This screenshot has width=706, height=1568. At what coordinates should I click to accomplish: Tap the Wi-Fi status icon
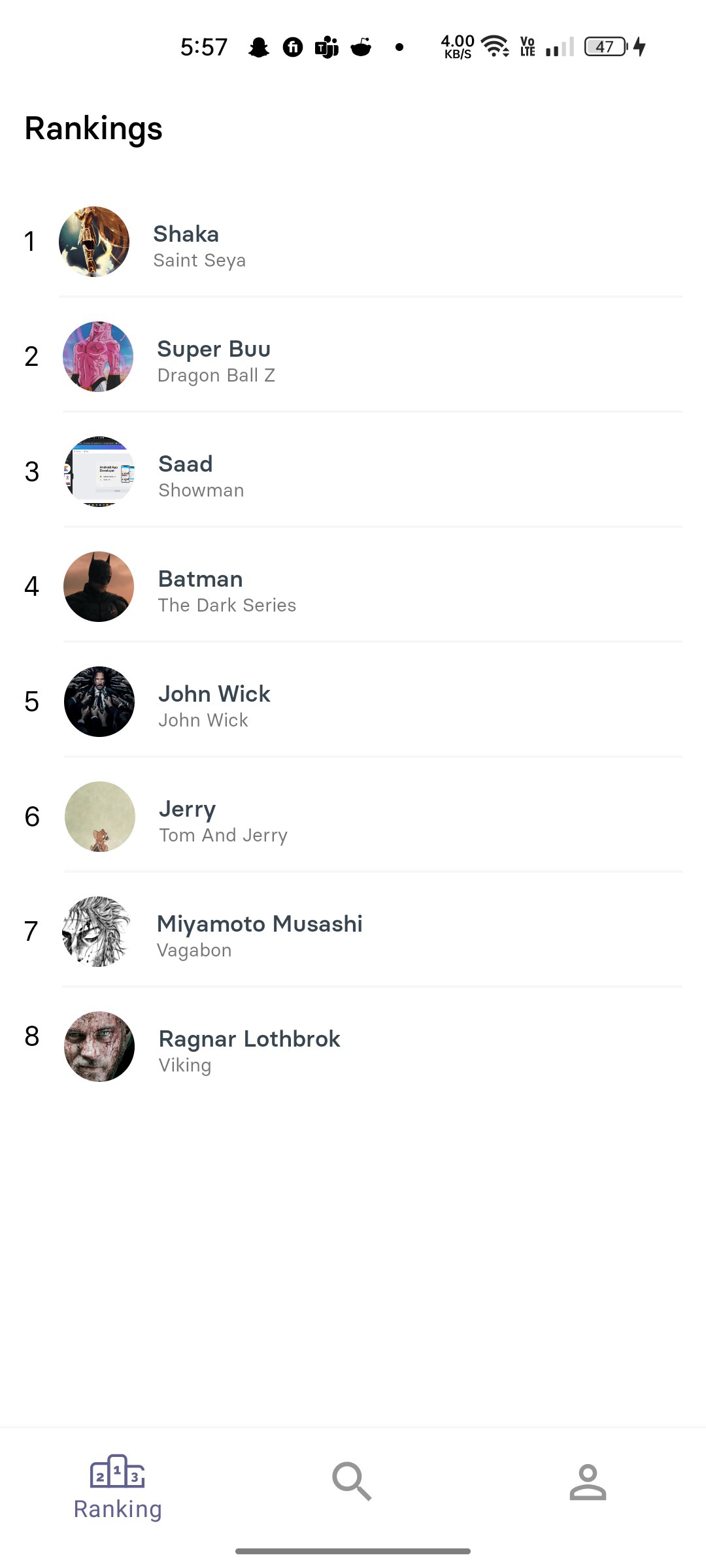pyautogui.click(x=495, y=46)
